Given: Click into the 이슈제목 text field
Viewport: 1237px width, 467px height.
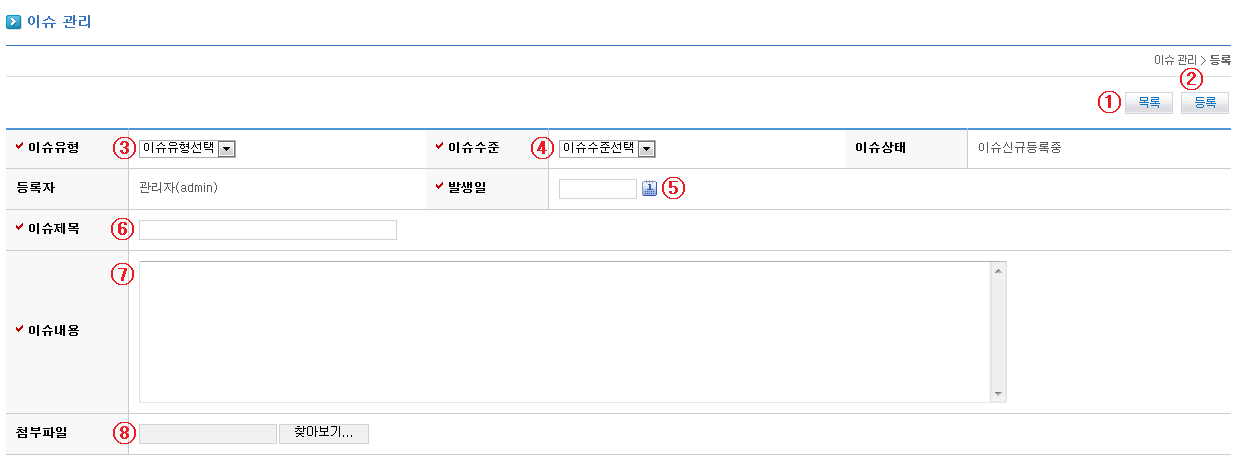Looking at the screenshot, I should pyautogui.click(x=267, y=230).
